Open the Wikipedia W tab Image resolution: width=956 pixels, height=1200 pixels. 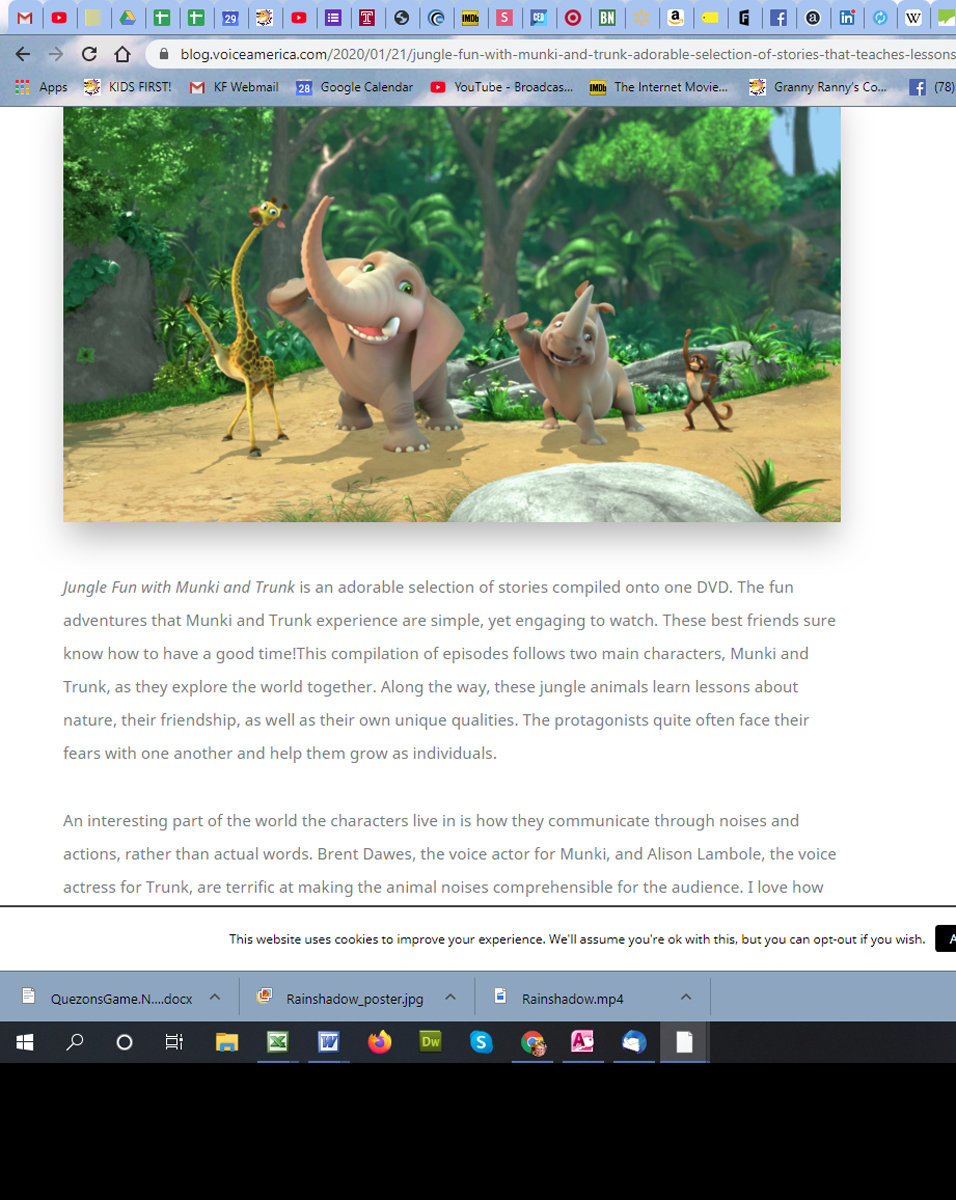coord(913,17)
